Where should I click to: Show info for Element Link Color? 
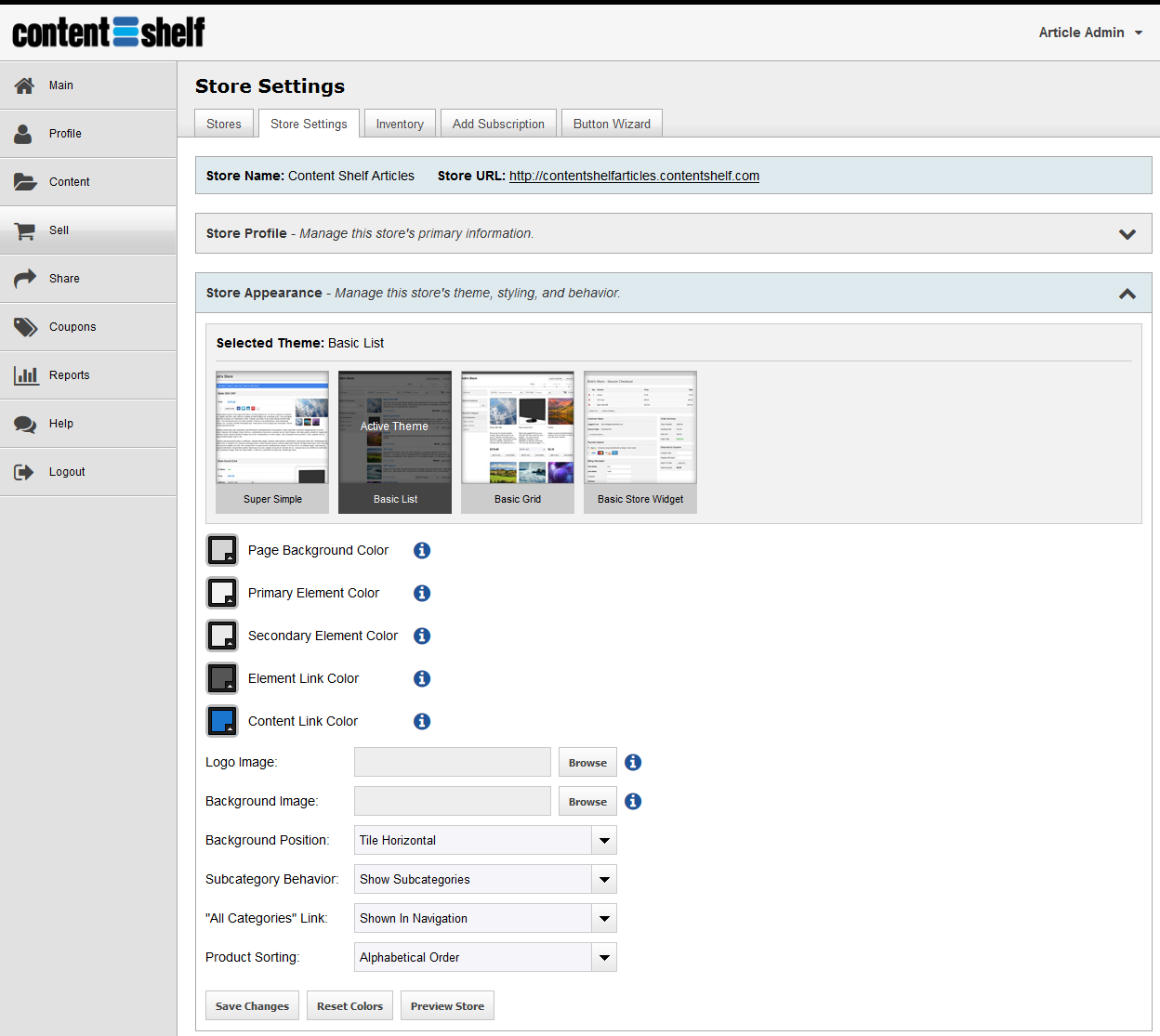tap(422, 678)
